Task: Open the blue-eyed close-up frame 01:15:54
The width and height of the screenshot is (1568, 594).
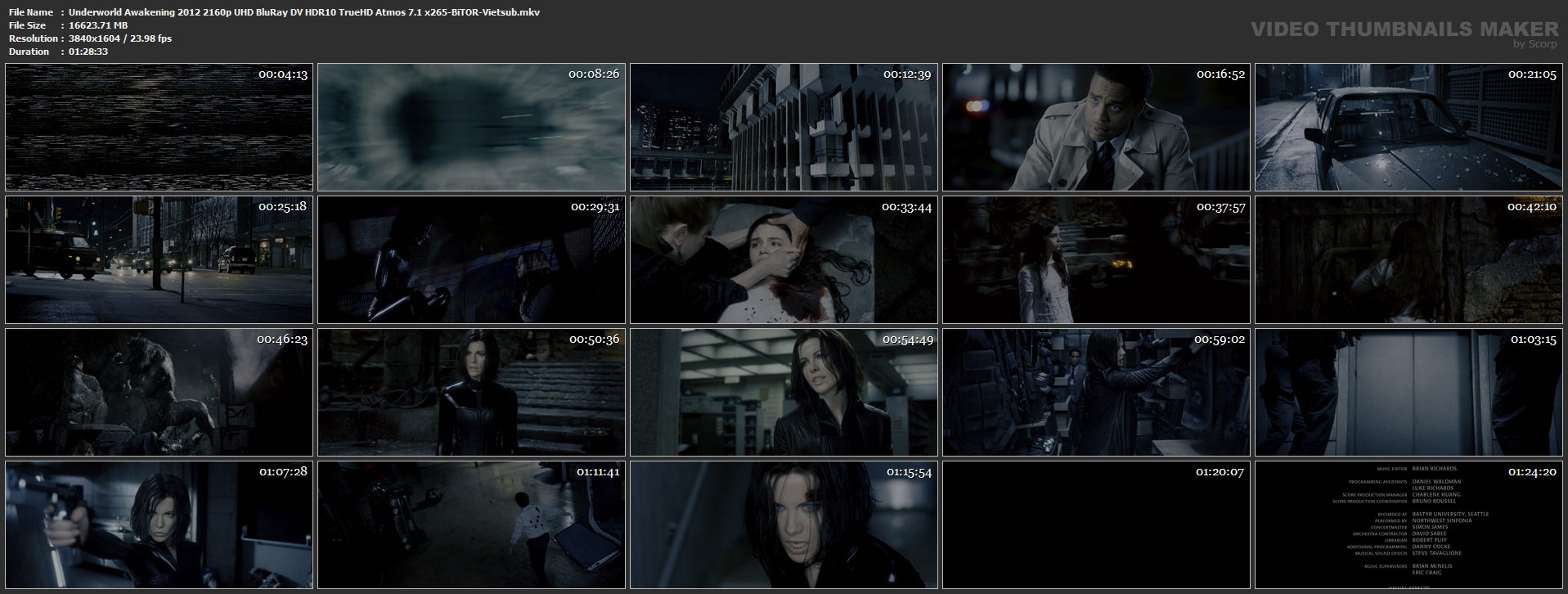Action: click(x=784, y=525)
